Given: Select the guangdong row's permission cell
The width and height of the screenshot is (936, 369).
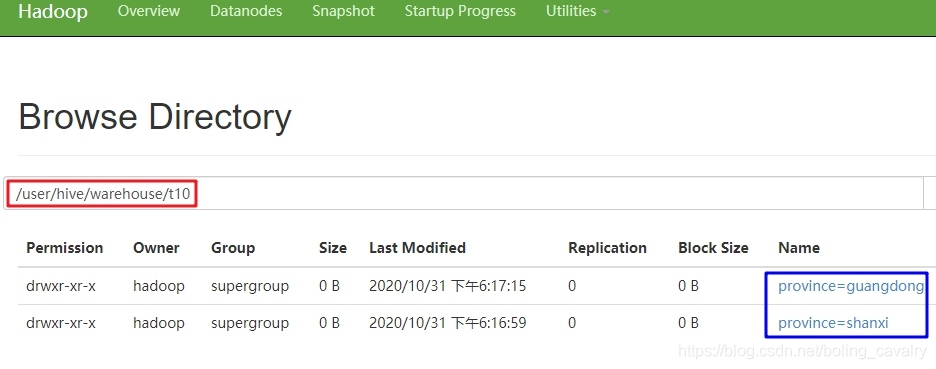Looking at the screenshot, I should pyautogui.click(x=61, y=286).
